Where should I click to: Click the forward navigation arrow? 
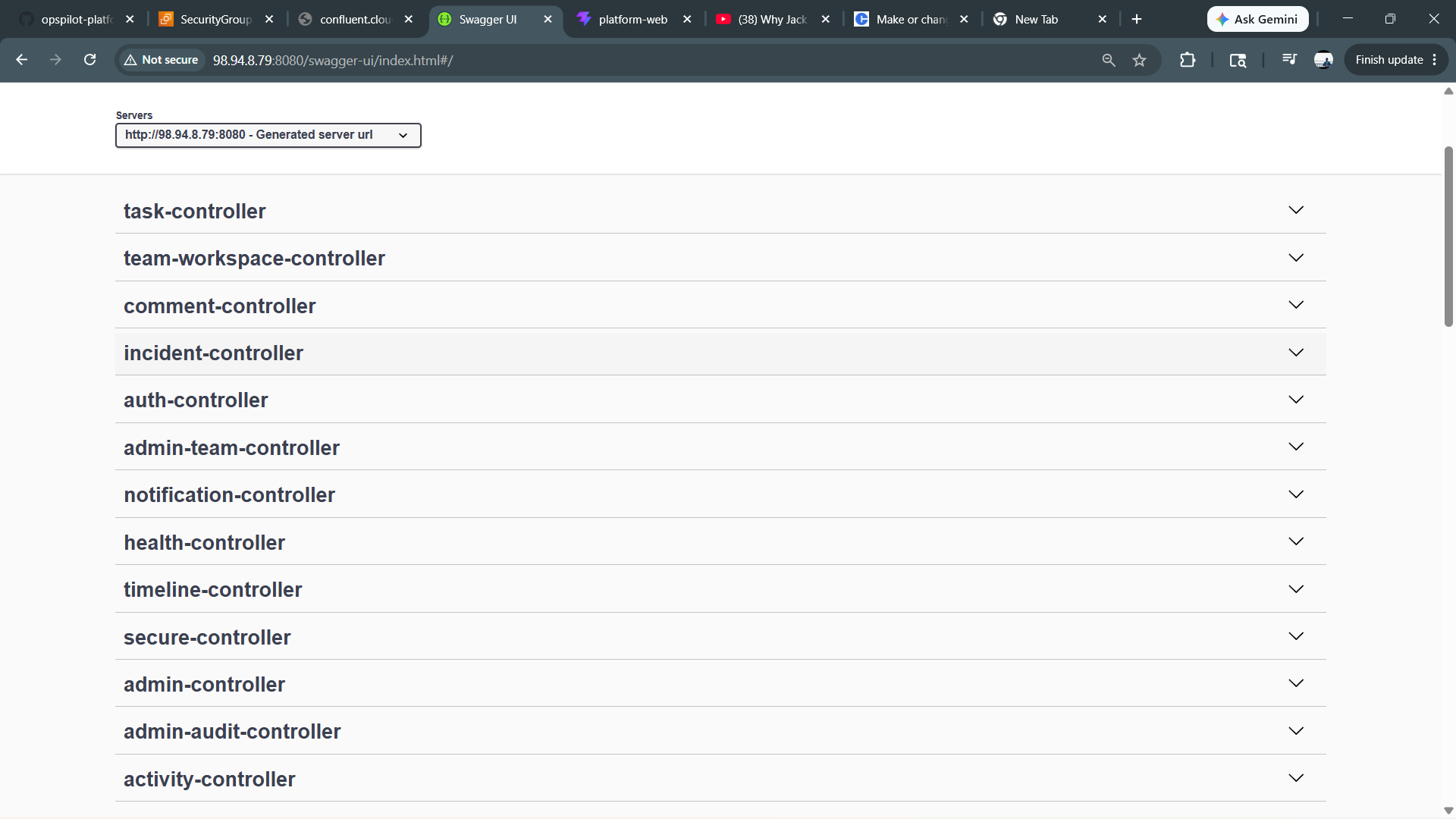click(x=55, y=60)
